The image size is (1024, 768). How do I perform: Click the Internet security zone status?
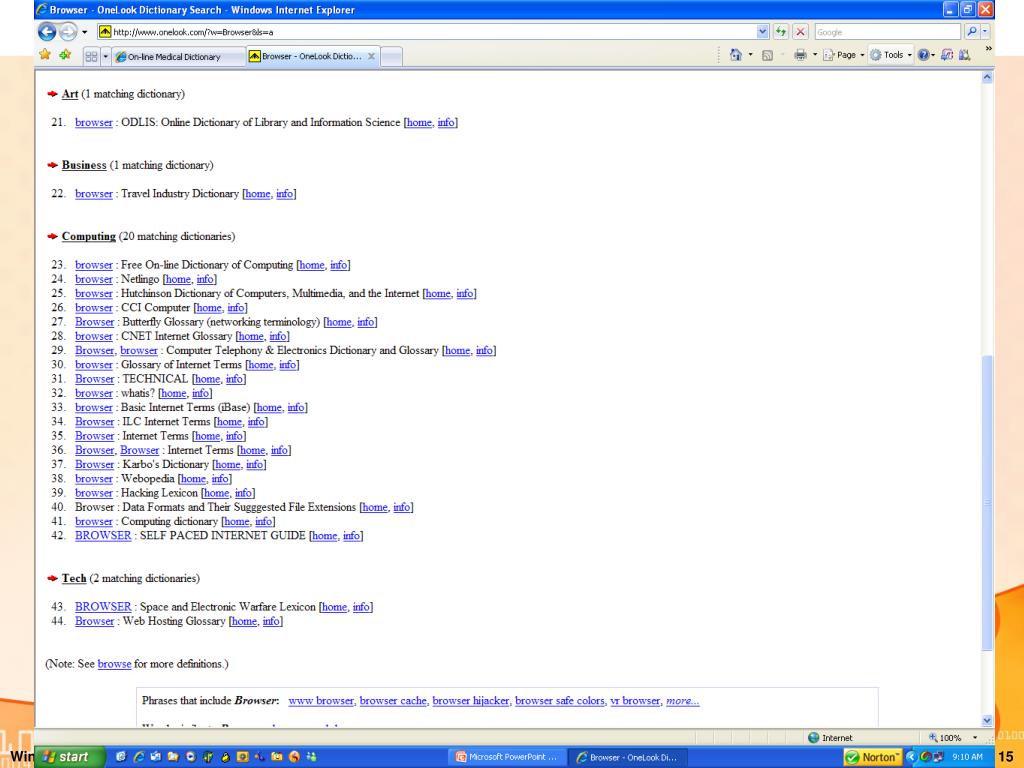(830, 738)
